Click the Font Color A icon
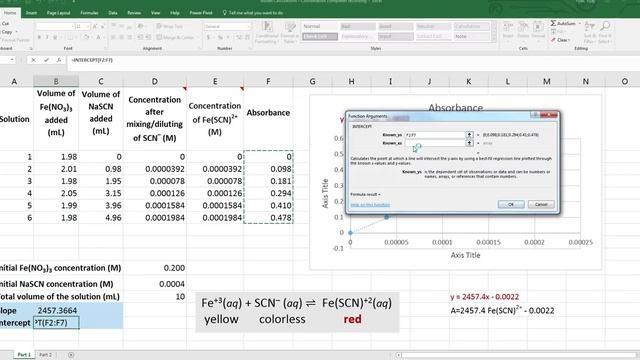This screenshot has height=360, width=640. click(98, 37)
